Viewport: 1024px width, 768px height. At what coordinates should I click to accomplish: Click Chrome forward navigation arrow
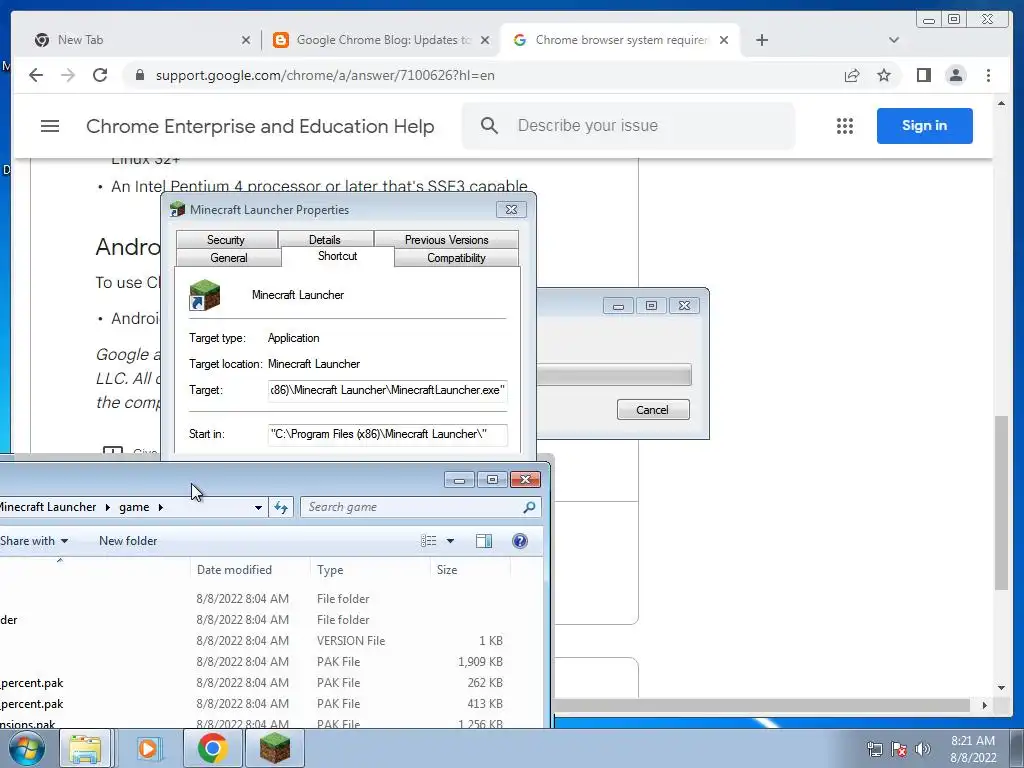pos(68,75)
